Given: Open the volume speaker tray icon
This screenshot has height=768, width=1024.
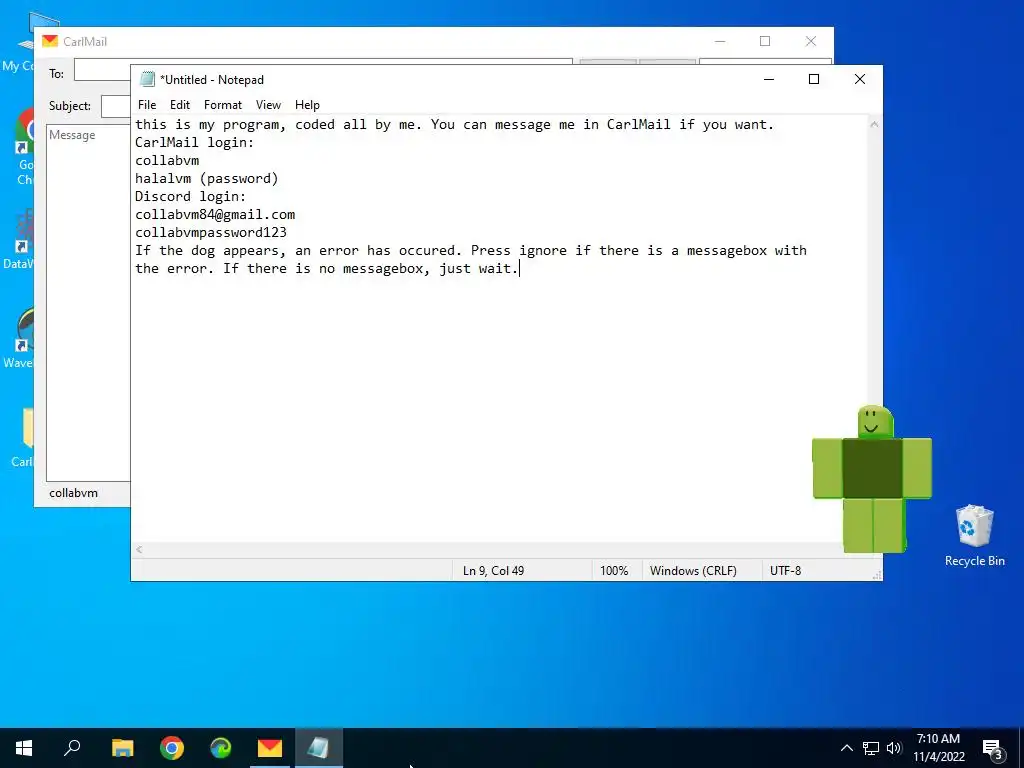Looking at the screenshot, I should (894, 748).
